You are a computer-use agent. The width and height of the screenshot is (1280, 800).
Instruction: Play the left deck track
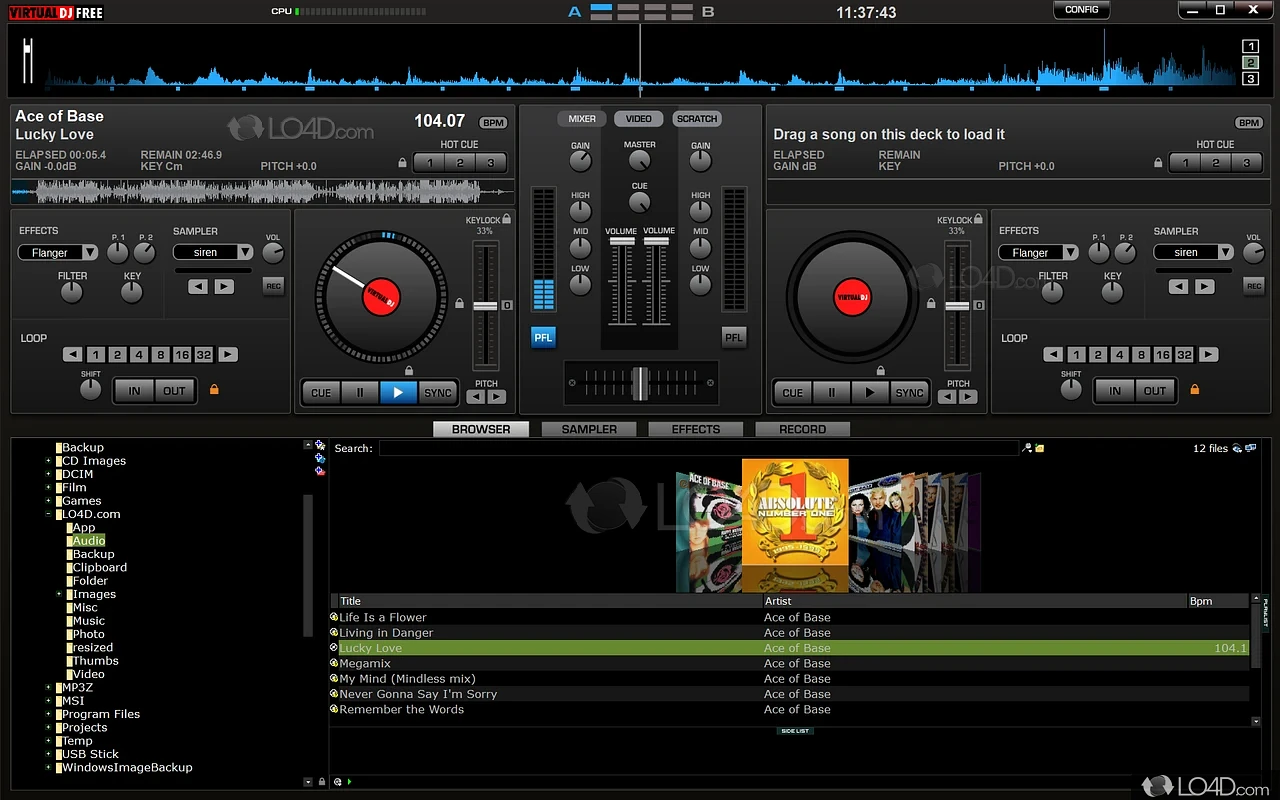coord(398,393)
